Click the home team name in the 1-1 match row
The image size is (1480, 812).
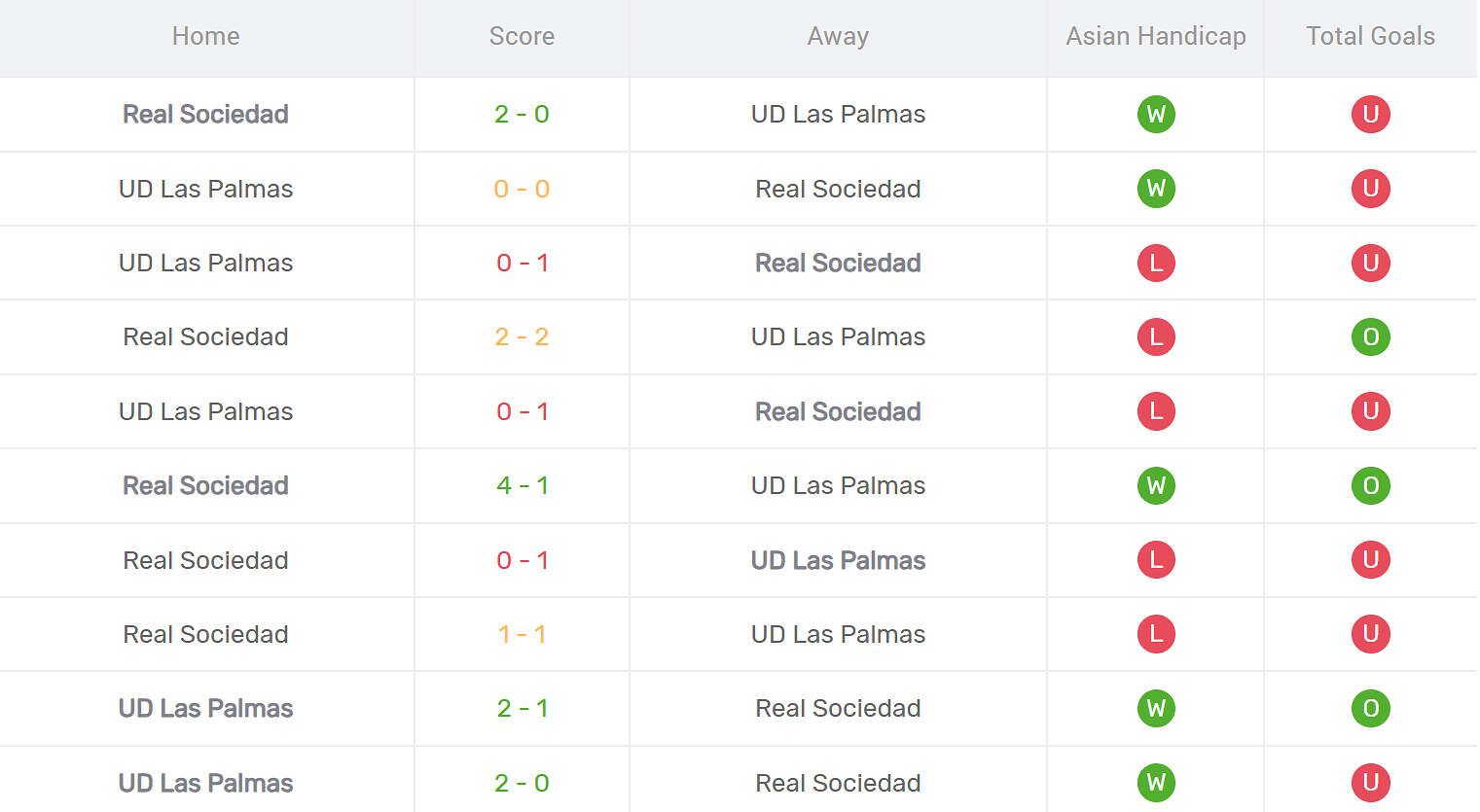click(x=205, y=634)
